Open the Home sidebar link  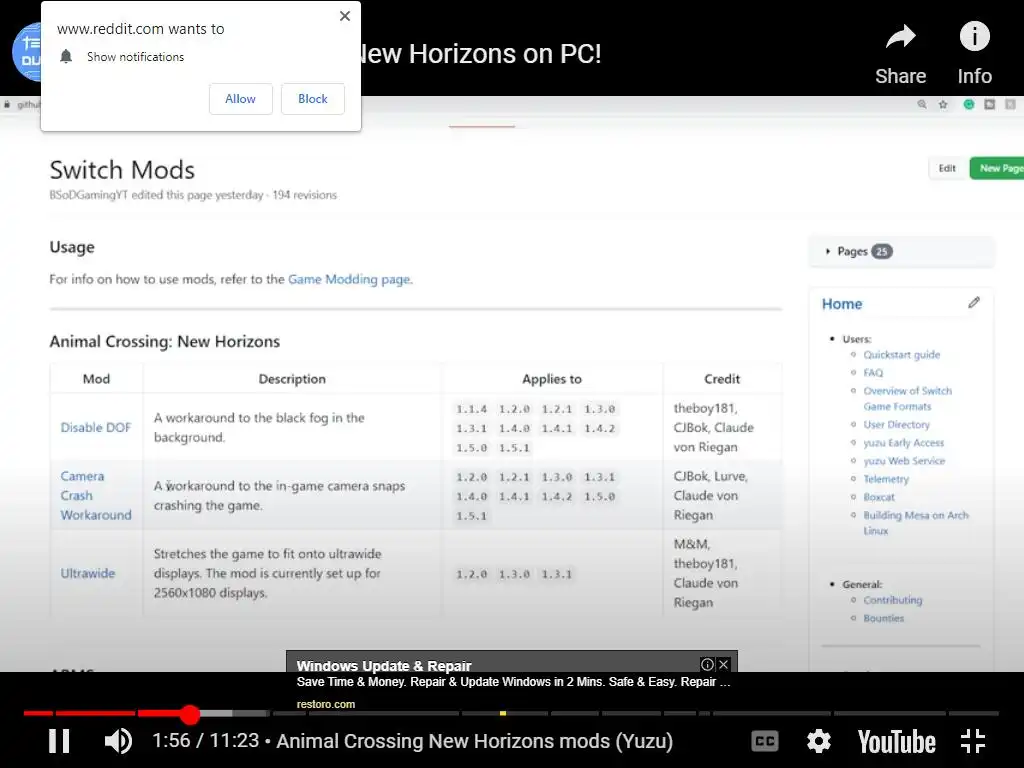point(842,304)
